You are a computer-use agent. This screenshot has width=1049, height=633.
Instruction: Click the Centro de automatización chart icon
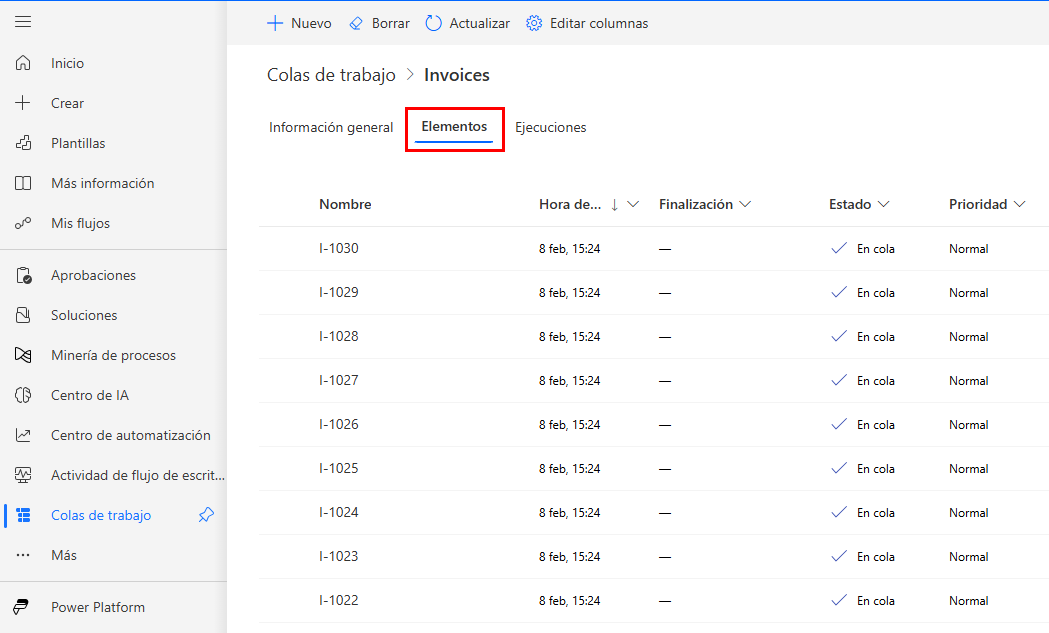coord(23,436)
